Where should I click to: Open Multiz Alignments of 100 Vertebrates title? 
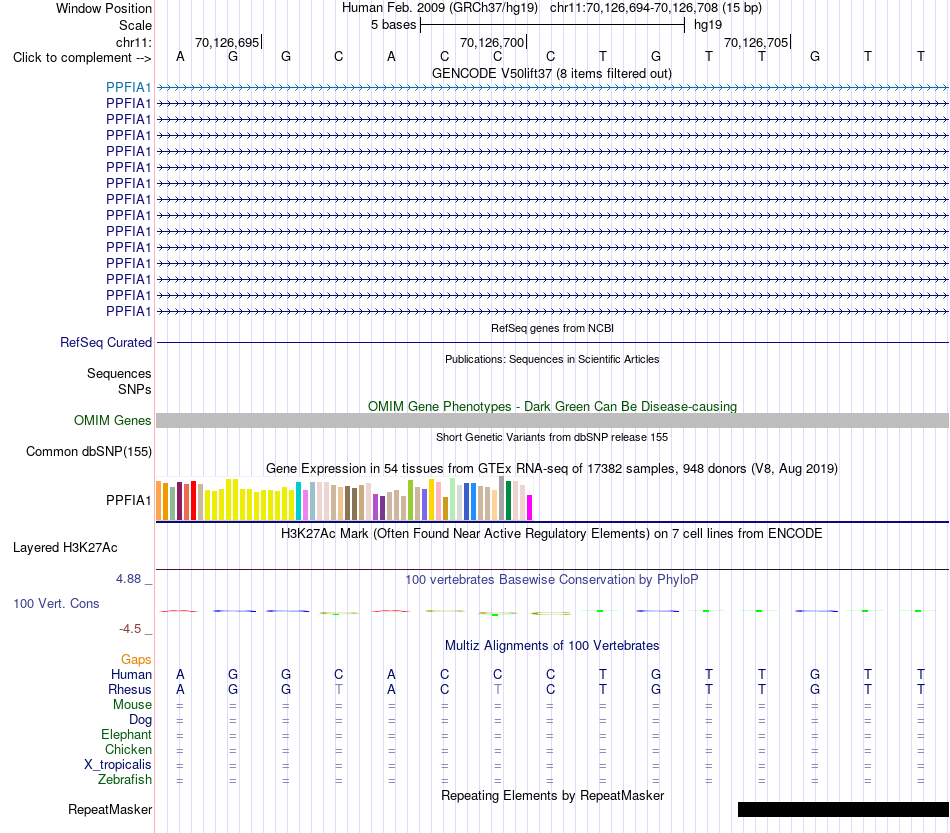tap(552, 646)
